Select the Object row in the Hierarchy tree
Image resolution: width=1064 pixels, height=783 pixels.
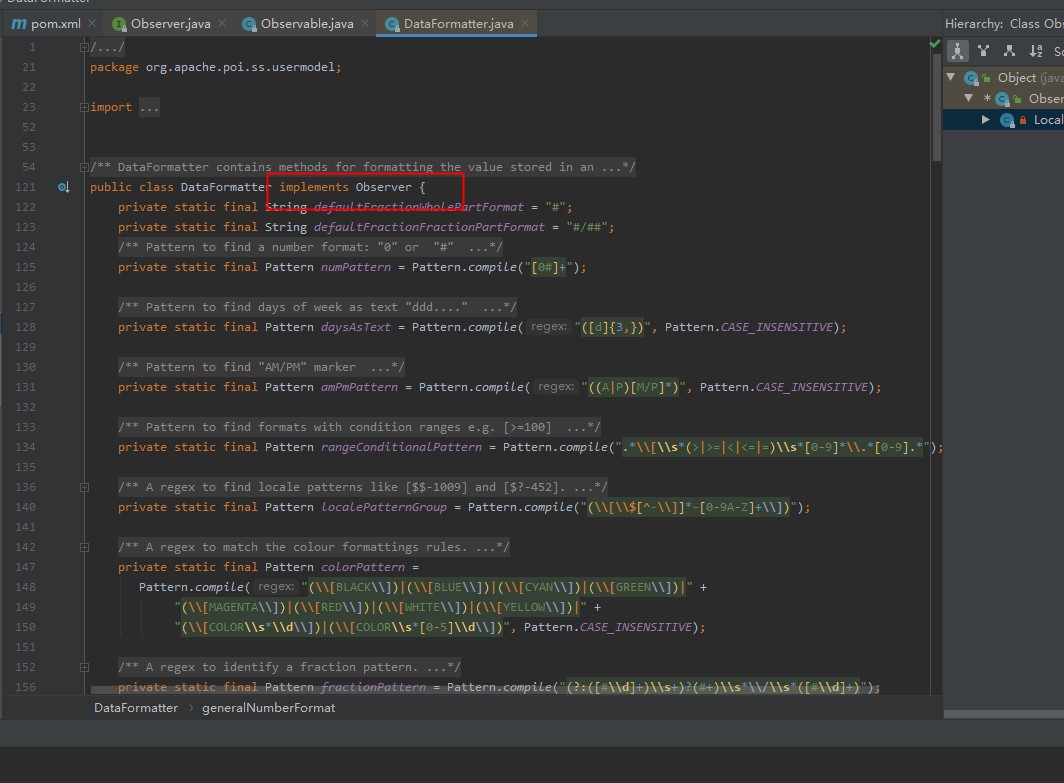coord(1004,78)
